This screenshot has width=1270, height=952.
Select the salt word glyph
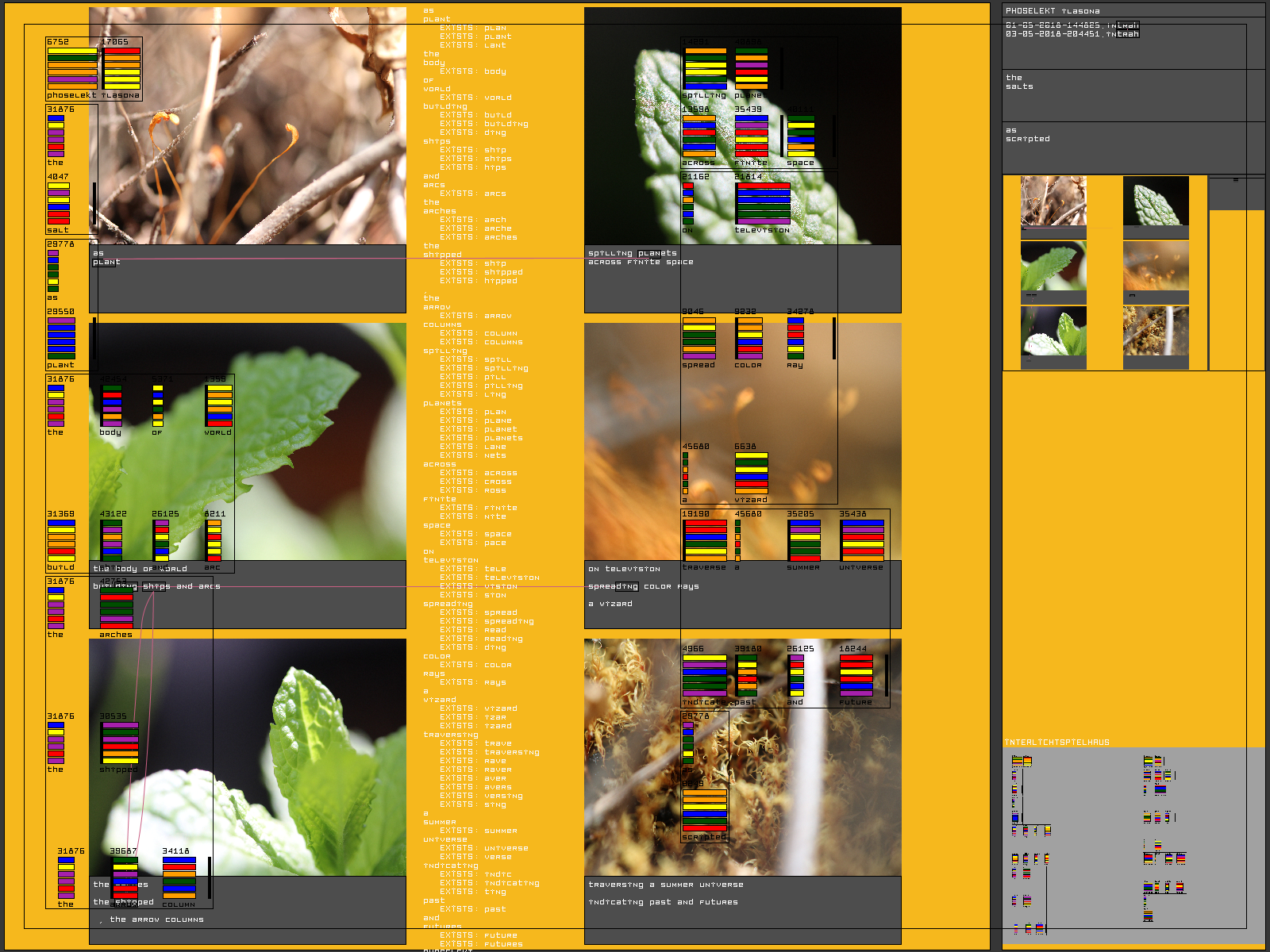click(59, 204)
